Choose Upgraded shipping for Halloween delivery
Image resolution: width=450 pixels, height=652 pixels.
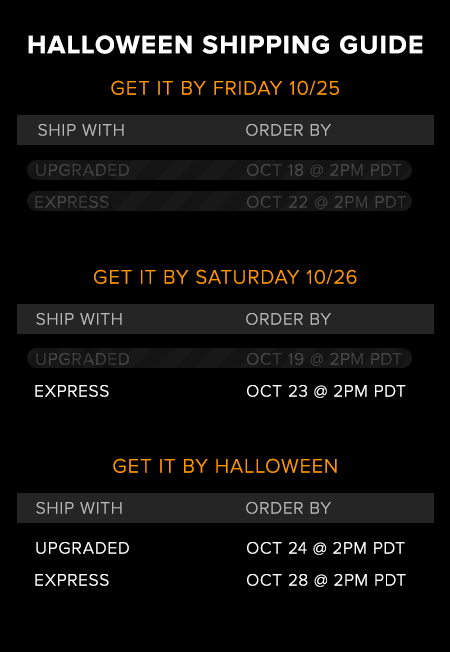(x=82, y=548)
